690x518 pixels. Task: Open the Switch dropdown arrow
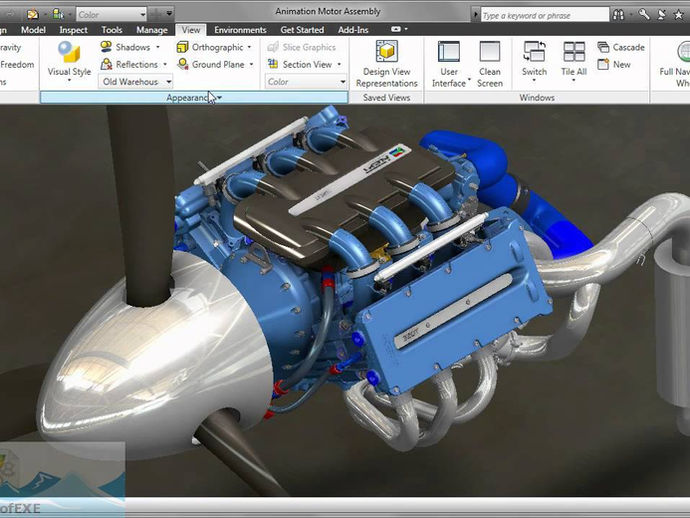(x=534, y=81)
